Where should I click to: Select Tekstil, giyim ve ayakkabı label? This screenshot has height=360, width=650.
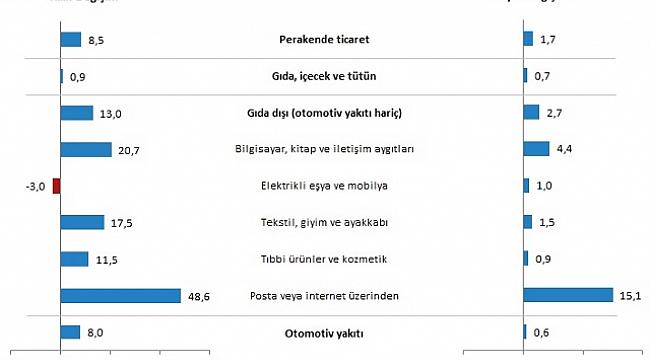coord(324,222)
